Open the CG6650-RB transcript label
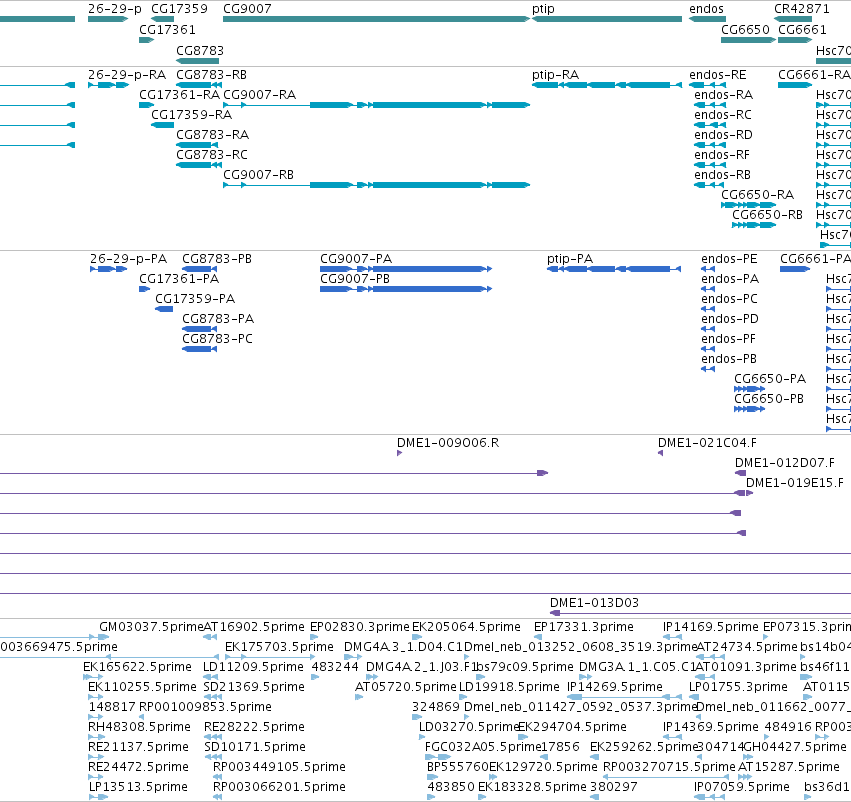851x802 pixels. pyautogui.click(x=767, y=215)
